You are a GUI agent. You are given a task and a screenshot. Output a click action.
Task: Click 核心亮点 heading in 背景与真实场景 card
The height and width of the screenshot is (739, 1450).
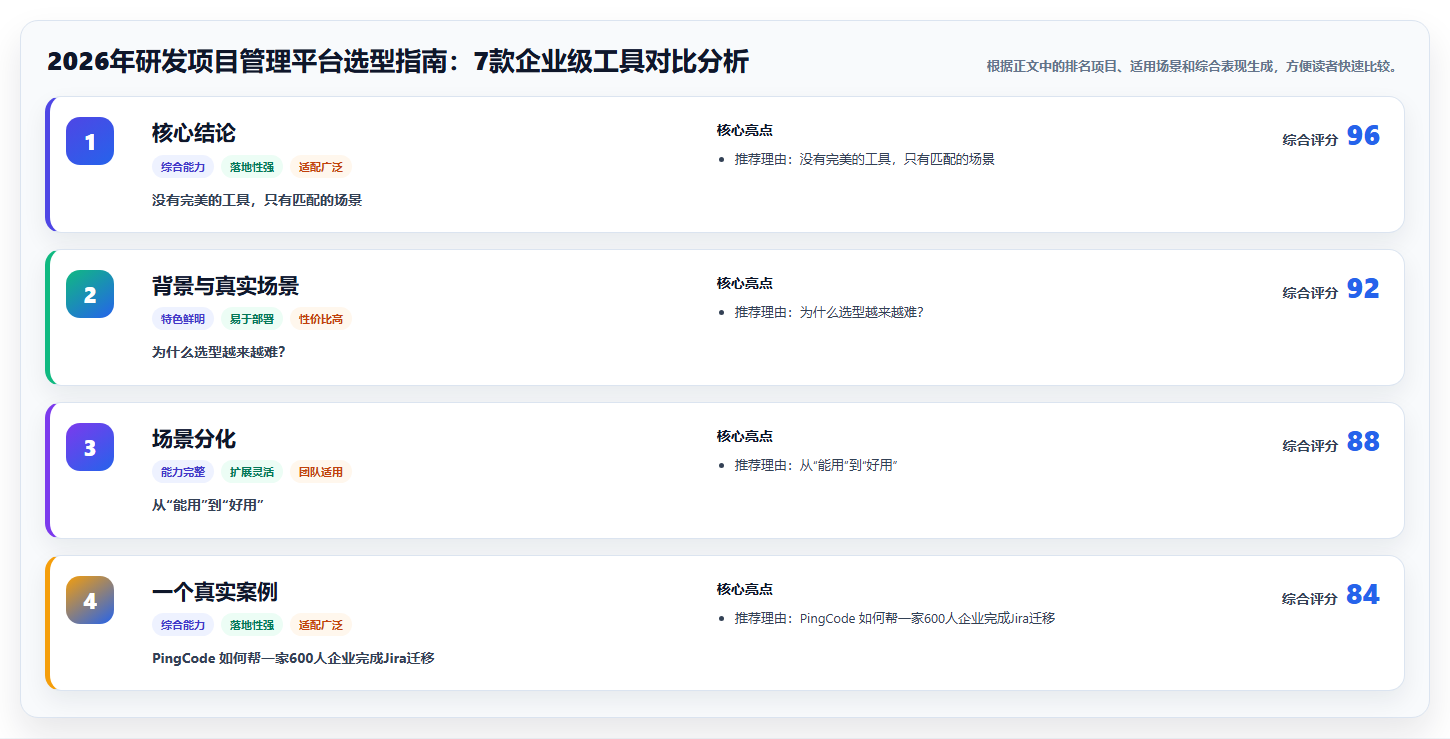pos(744,283)
